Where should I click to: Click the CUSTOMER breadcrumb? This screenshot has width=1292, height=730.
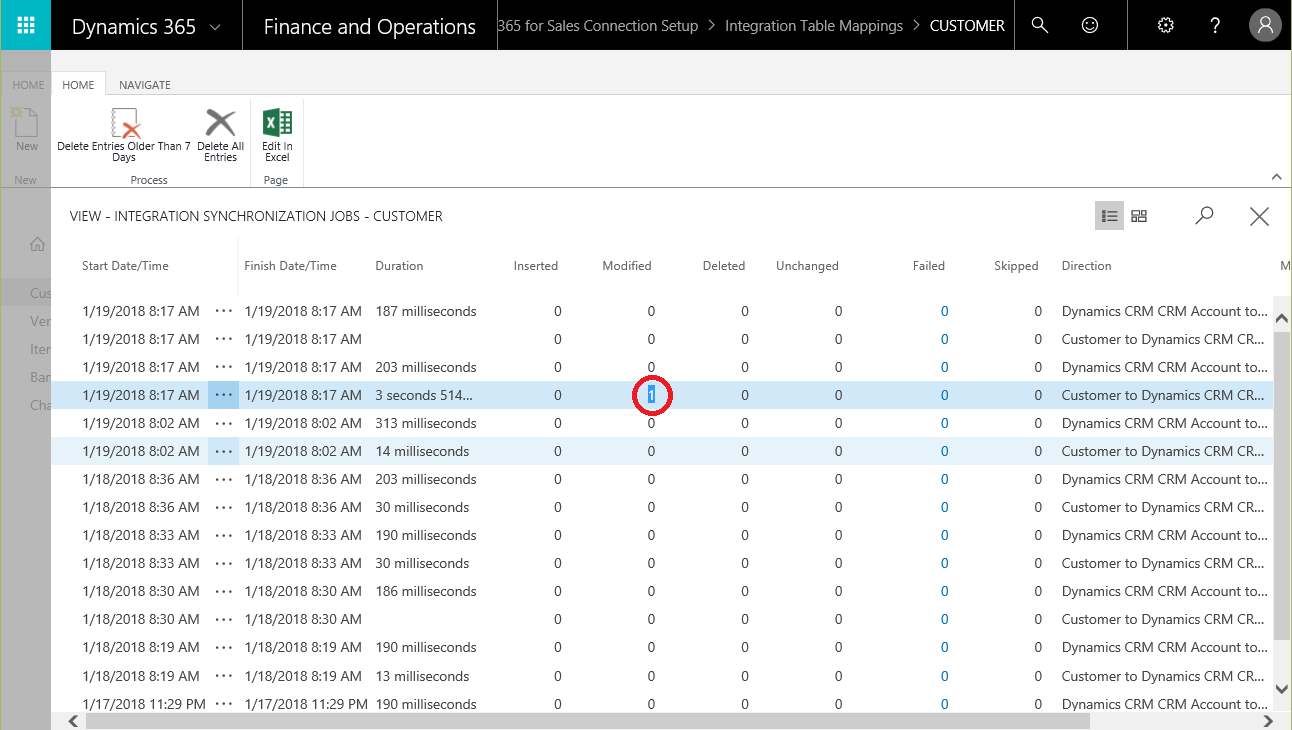click(x=967, y=26)
